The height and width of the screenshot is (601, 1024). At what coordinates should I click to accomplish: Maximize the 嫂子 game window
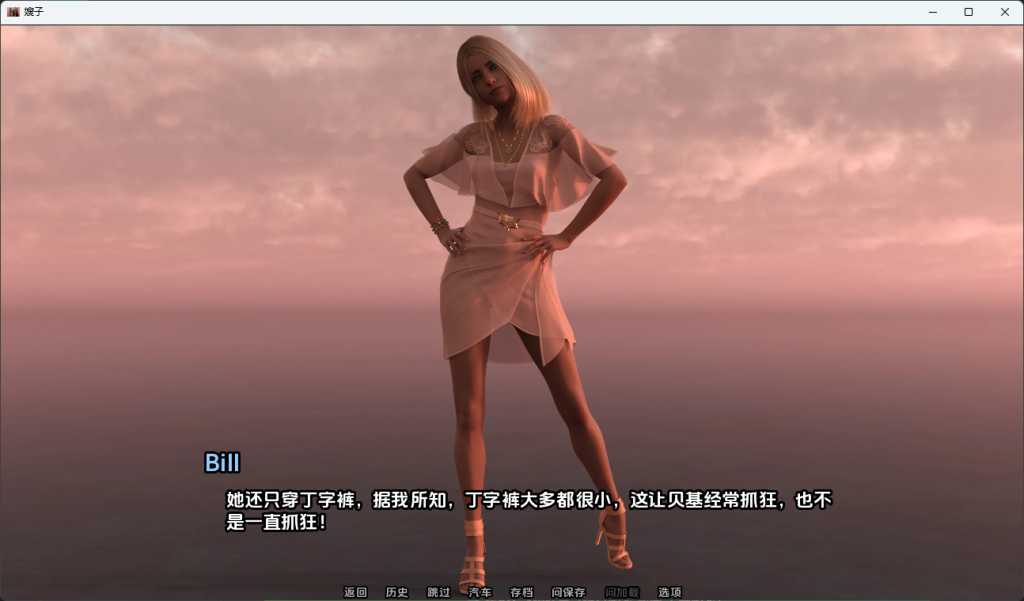968,12
